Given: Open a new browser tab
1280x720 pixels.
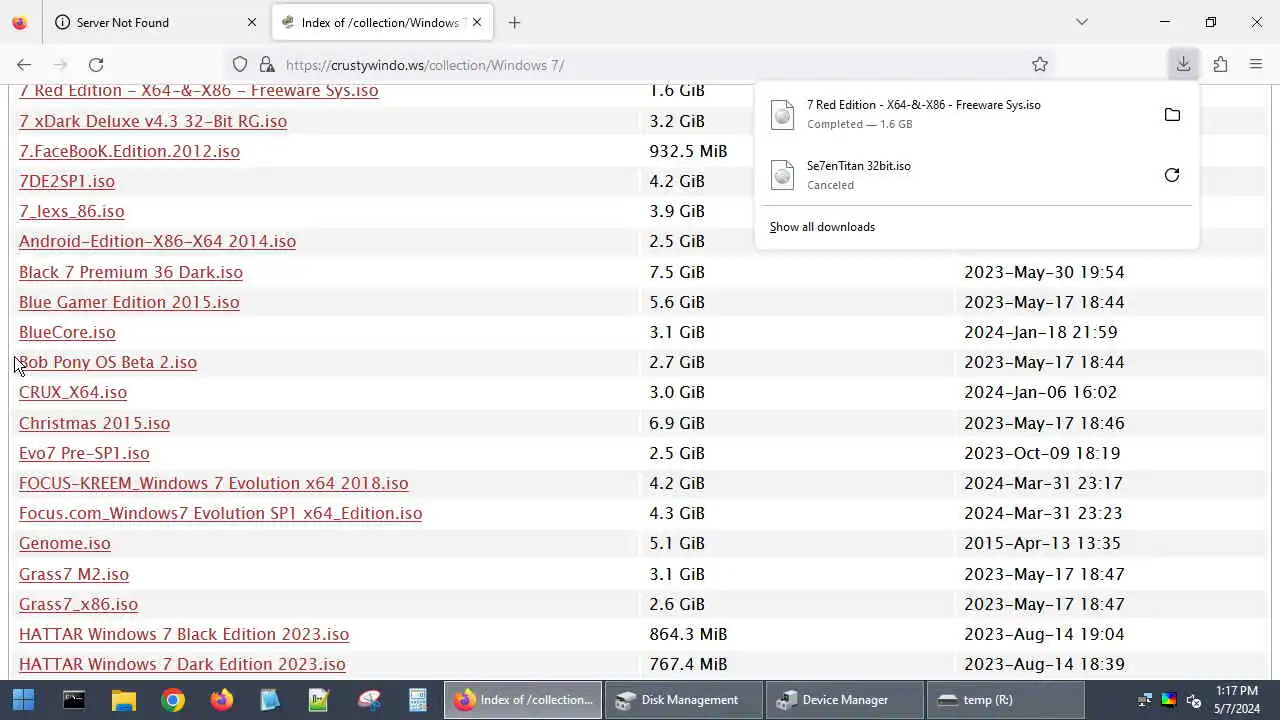Looking at the screenshot, I should tap(514, 22).
